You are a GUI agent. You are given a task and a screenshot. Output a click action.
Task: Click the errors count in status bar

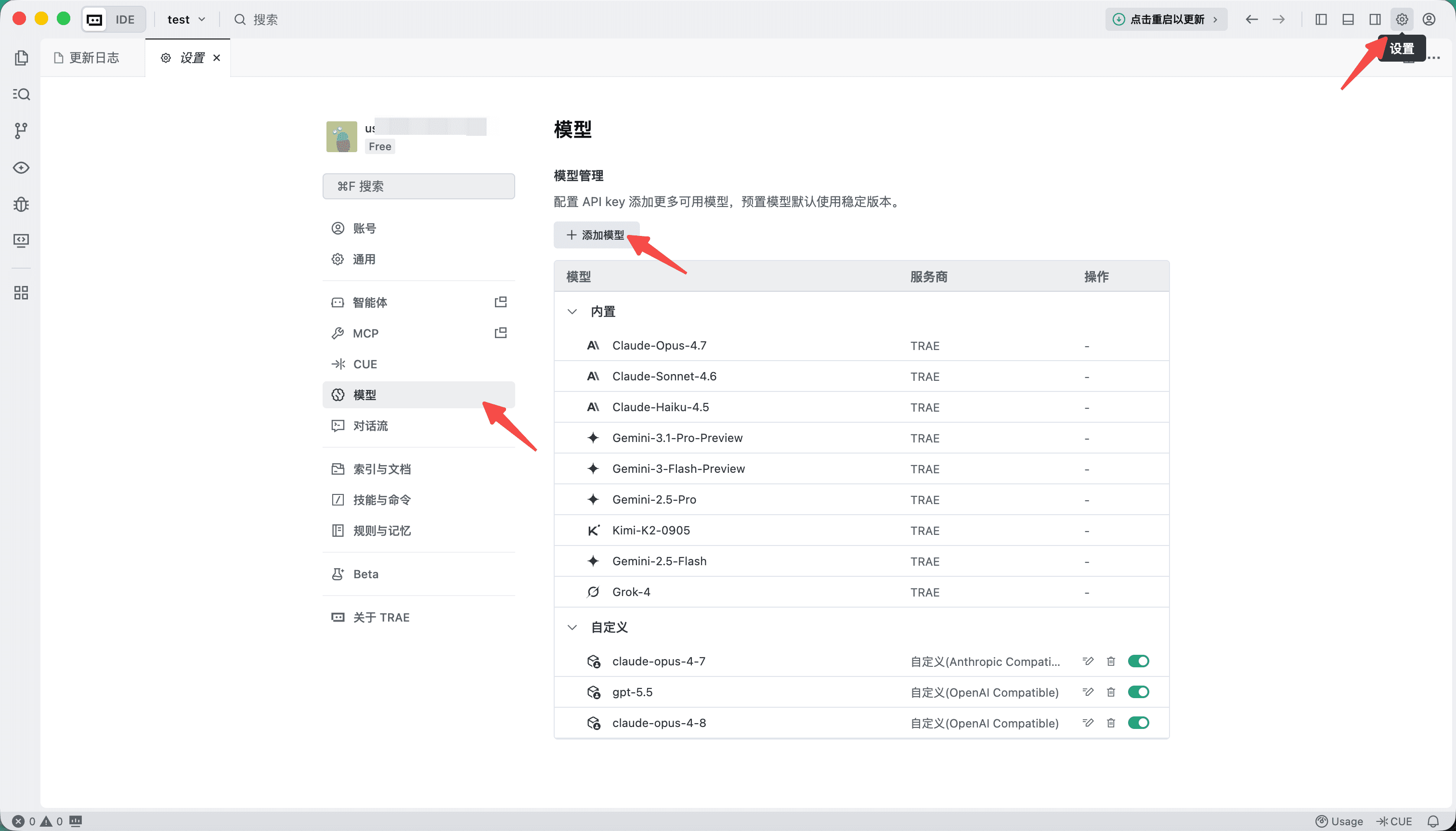pos(24,821)
